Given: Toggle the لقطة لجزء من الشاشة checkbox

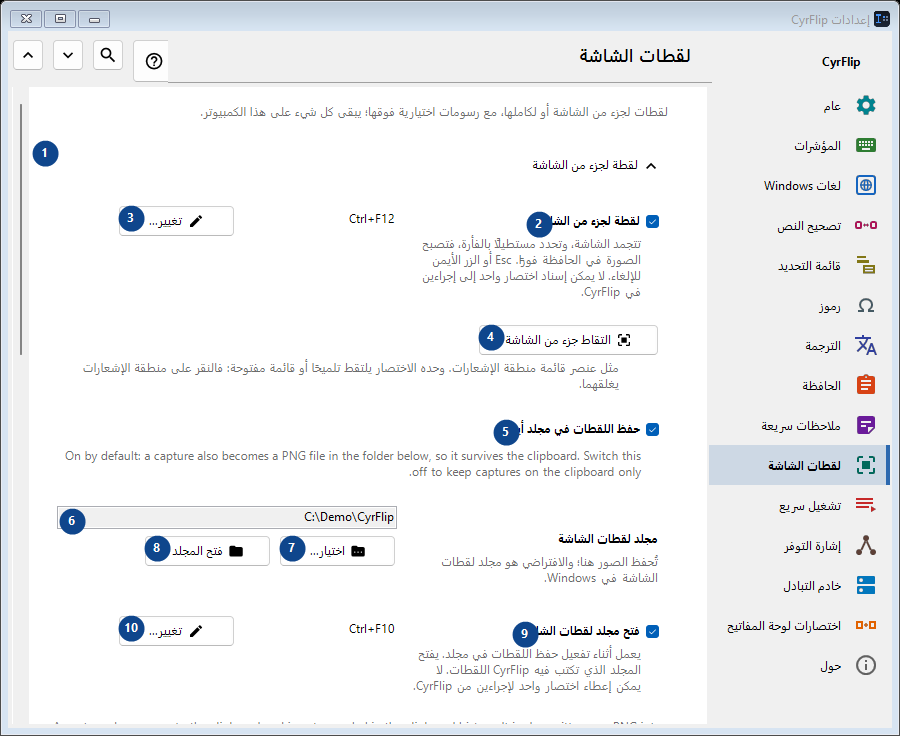Looking at the screenshot, I should tap(652, 221).
